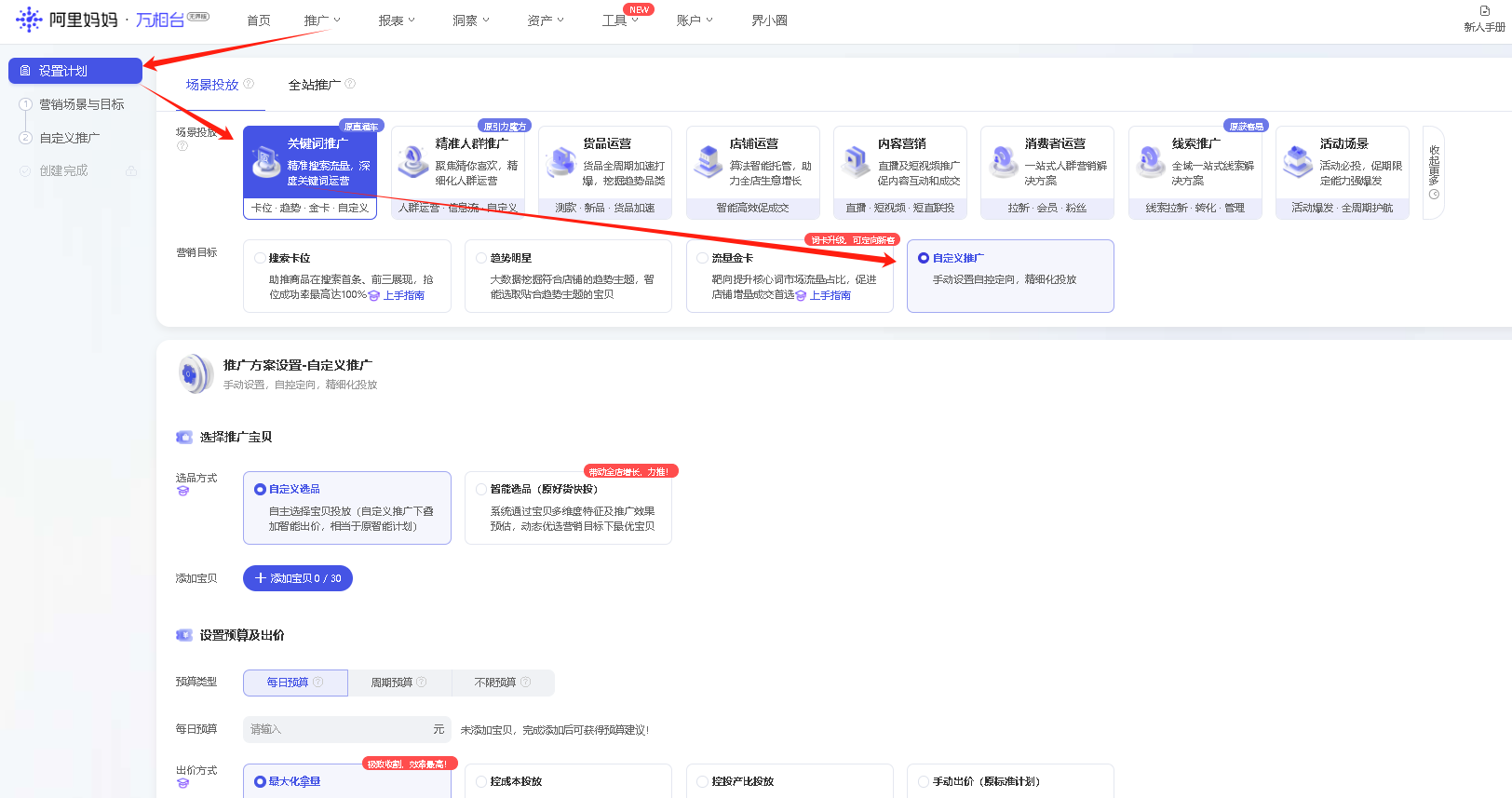
Task: Click the 活动场景 card icon
Action: point(1298,163)
